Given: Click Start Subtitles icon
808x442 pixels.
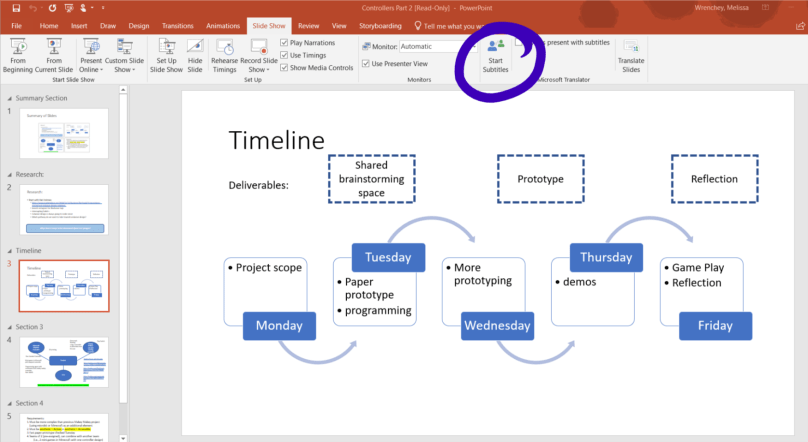Looking at the screenshot, I should [x=496, y=55].
